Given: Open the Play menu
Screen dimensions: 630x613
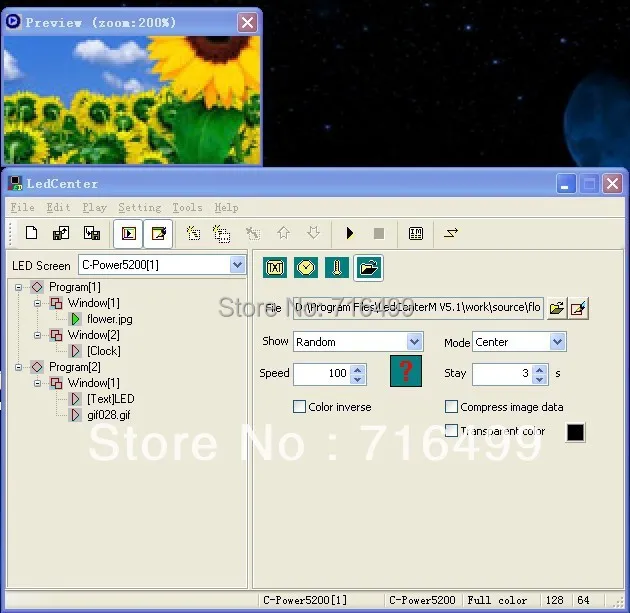Looking at the screenshot, I should 94,207.
